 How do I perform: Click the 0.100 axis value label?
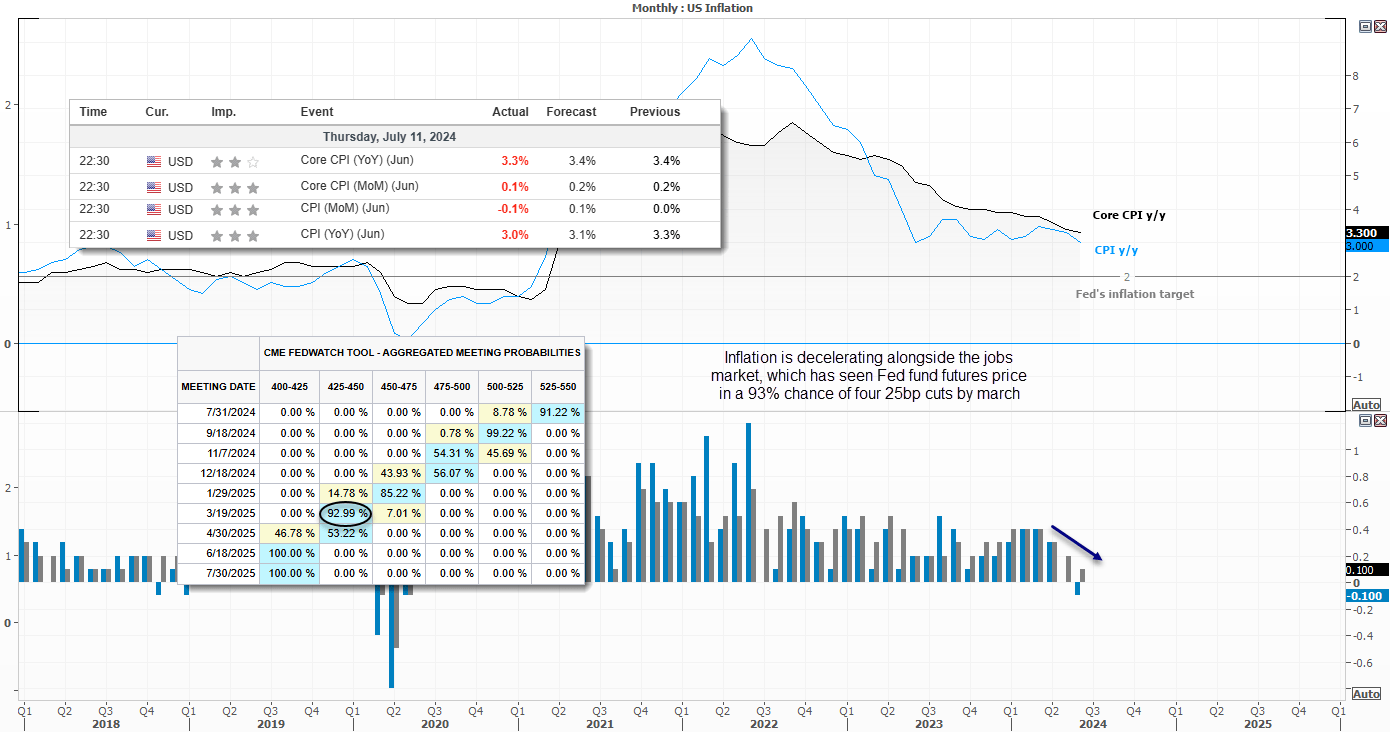coord(1366,569)
